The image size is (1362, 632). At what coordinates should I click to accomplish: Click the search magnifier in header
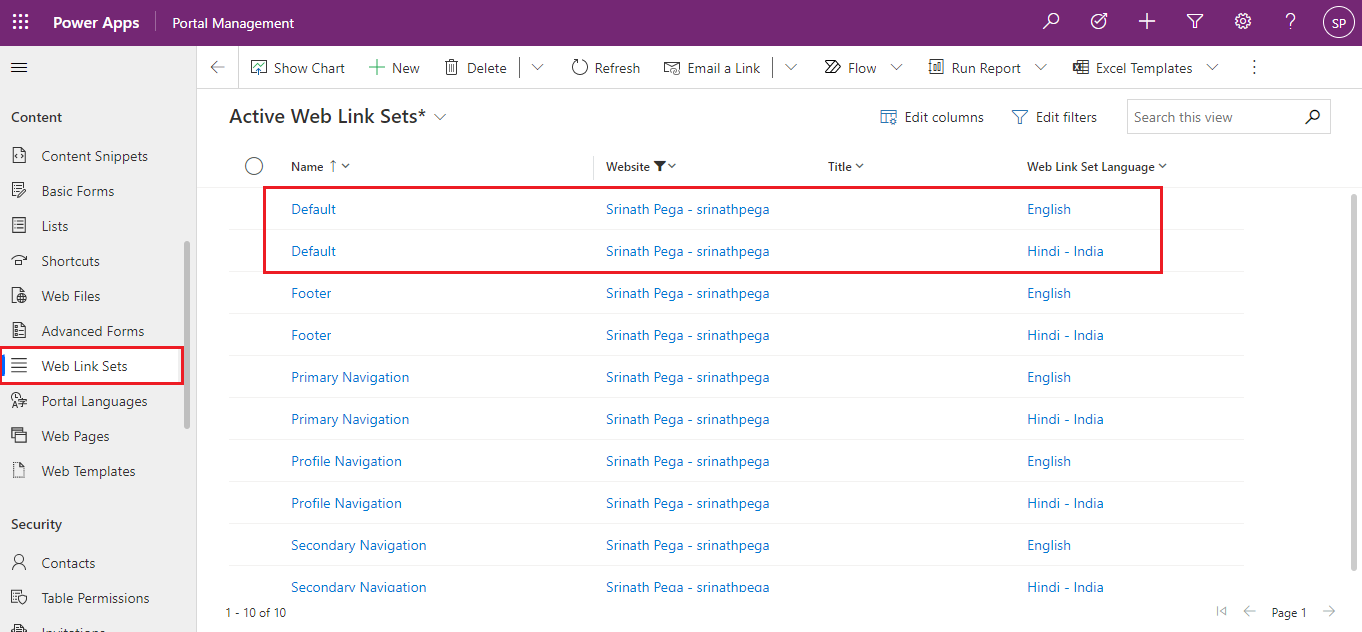click(x=1051, y=22)
